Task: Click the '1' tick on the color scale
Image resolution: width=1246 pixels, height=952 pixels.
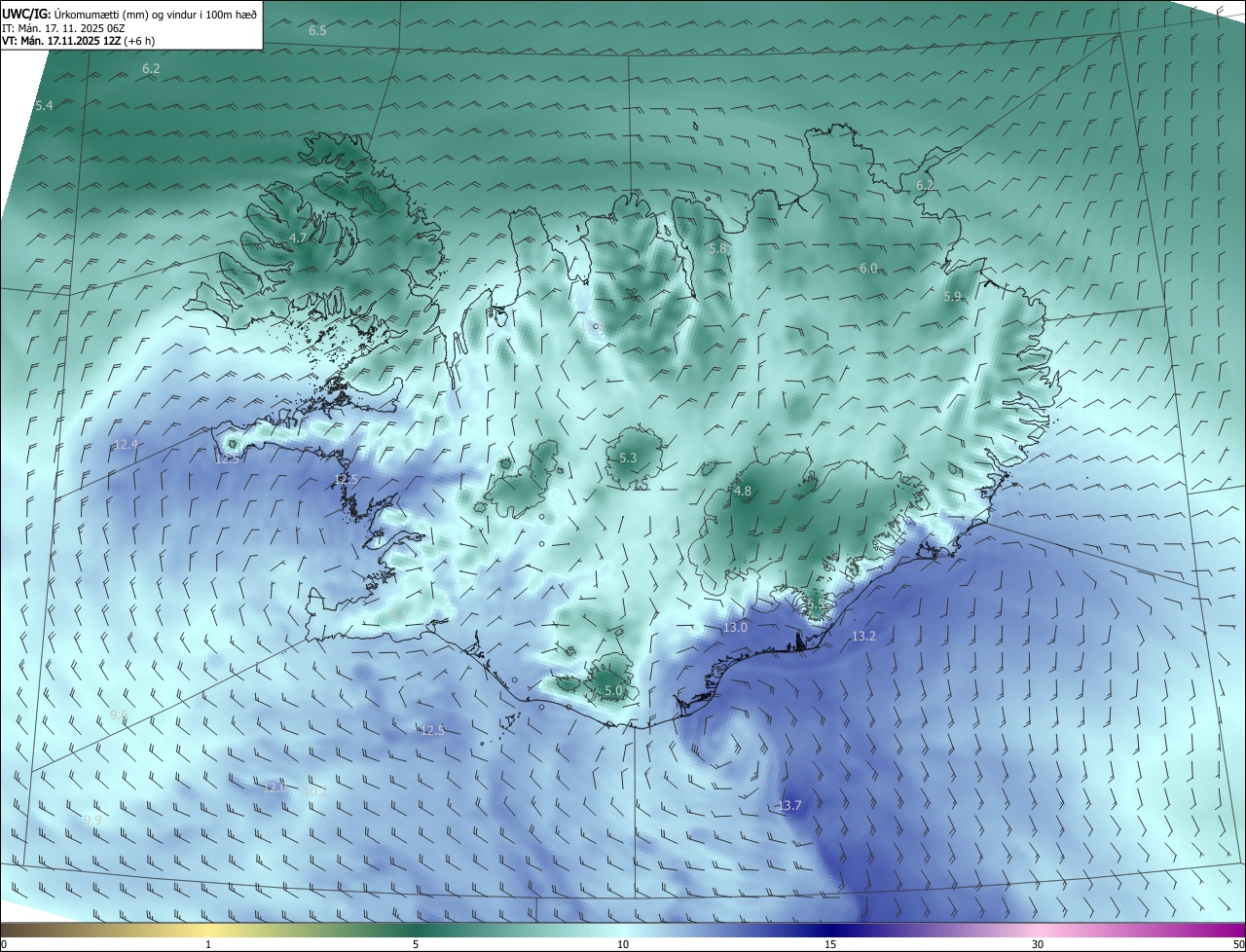Action: pos(208,944)
